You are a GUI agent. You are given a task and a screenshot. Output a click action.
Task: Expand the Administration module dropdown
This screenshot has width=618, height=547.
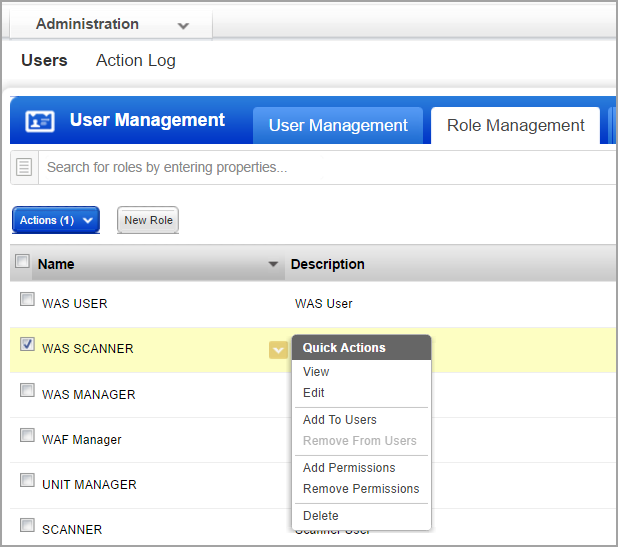click(181, 24)
